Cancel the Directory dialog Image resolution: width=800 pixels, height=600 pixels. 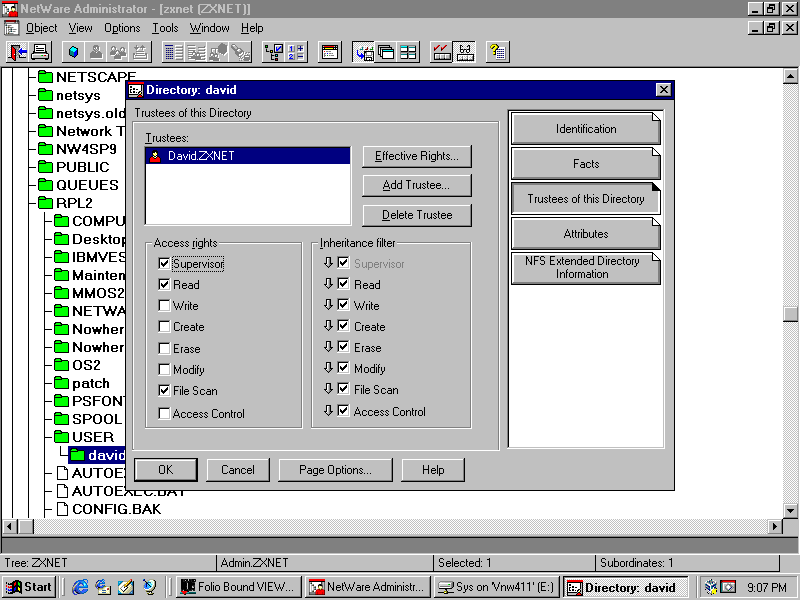pyautogui.click(x=238, y=469)
